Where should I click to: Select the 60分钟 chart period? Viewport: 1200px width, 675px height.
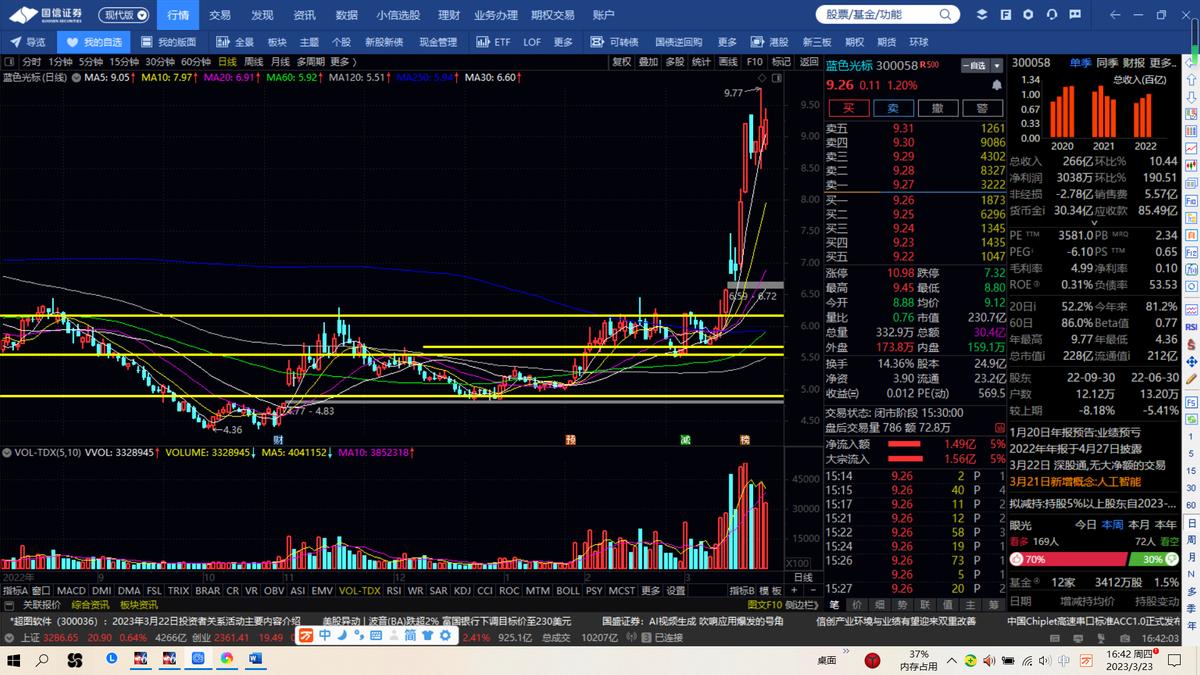pos(195,62)
